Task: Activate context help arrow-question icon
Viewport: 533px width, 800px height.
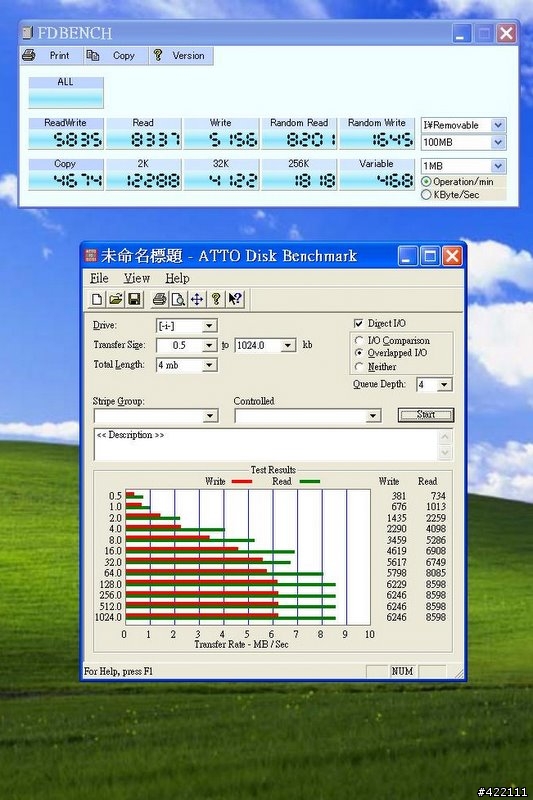Action: tap(235, 299)
